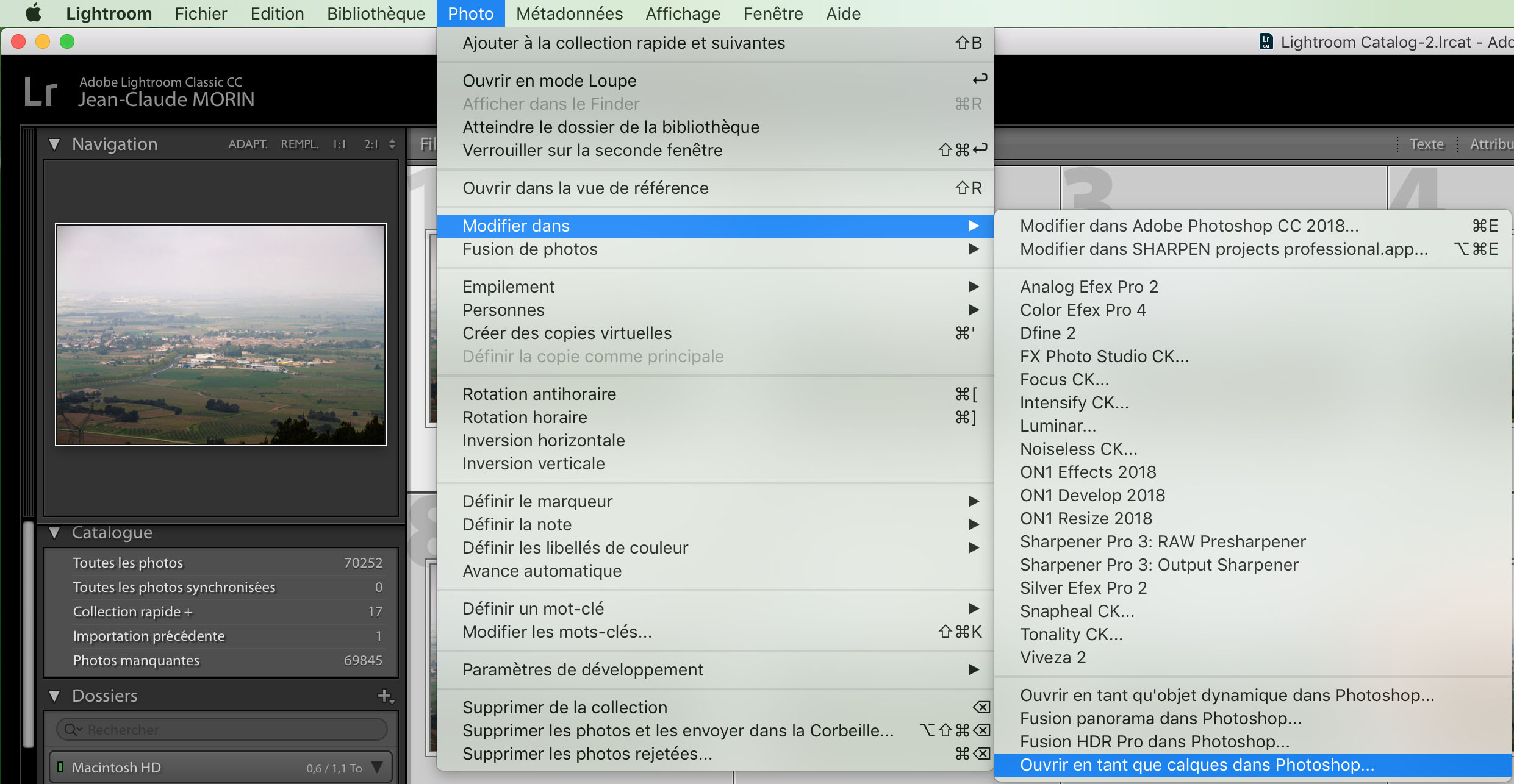Collapse the Navigation panel triangle

55,144
